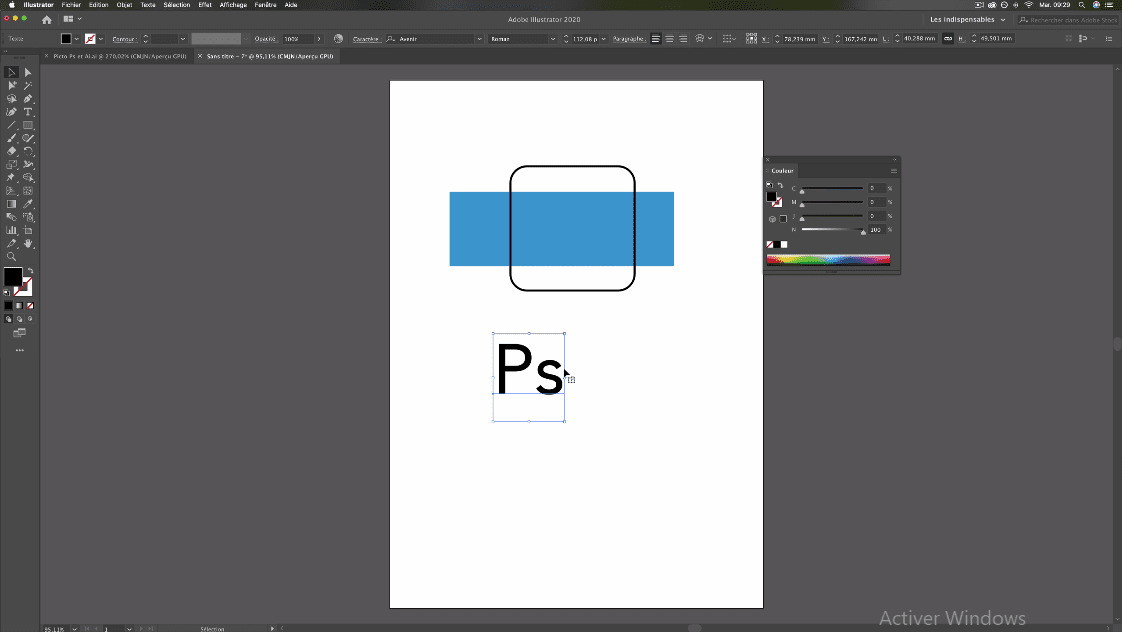This screenshot has height=632, width=1122.
Task: Enable center text alignment
Action: click(x=670, y=39)
